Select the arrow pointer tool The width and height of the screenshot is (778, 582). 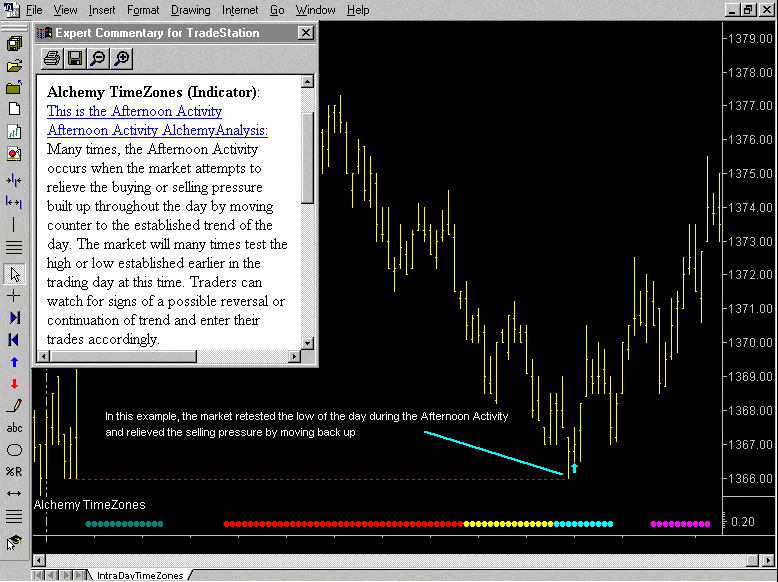point(14,274)
